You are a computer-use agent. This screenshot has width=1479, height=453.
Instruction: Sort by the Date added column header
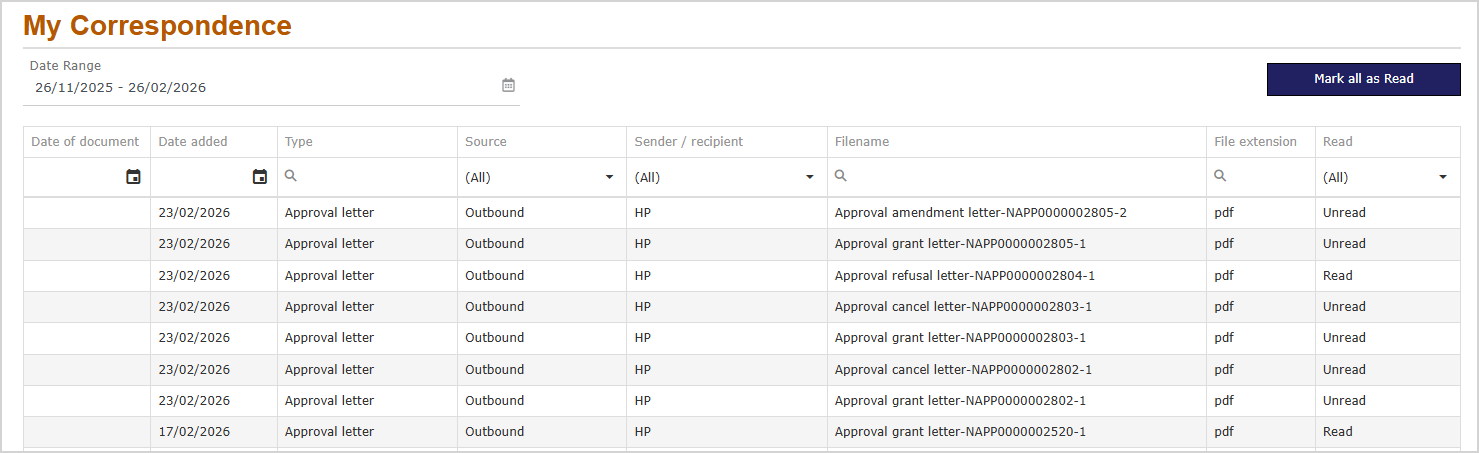click(x=193, y=142)
